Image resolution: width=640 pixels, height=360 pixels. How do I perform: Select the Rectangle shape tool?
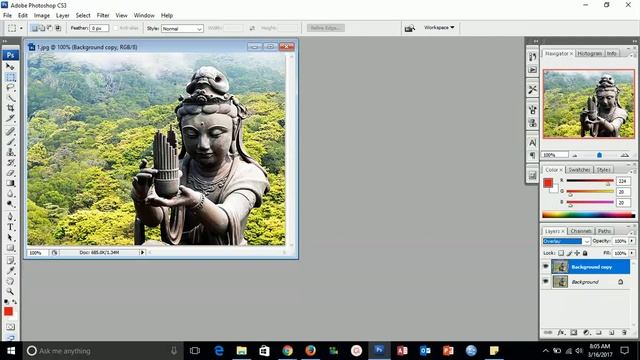click(10, 248)
